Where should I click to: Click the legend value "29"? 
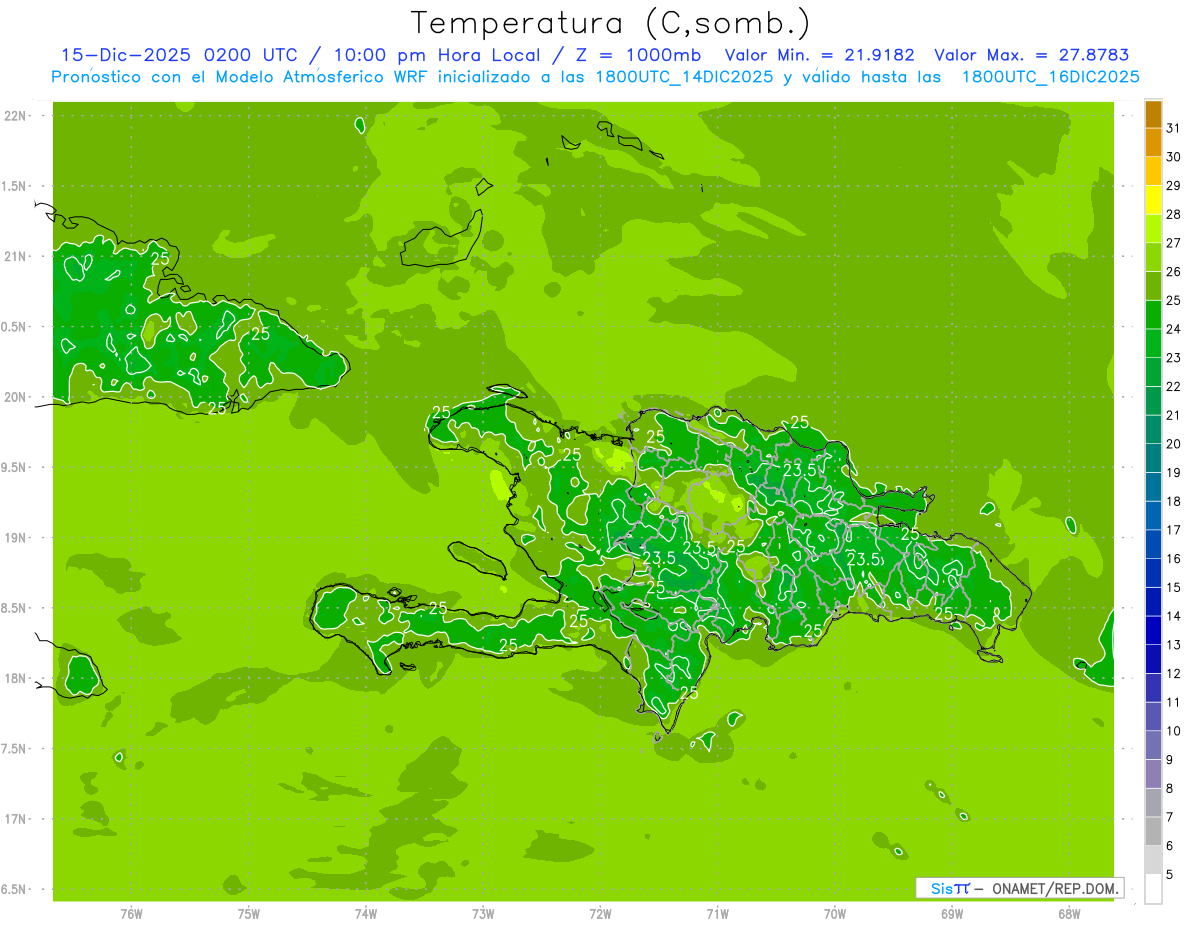click(x=1173, y=185)
